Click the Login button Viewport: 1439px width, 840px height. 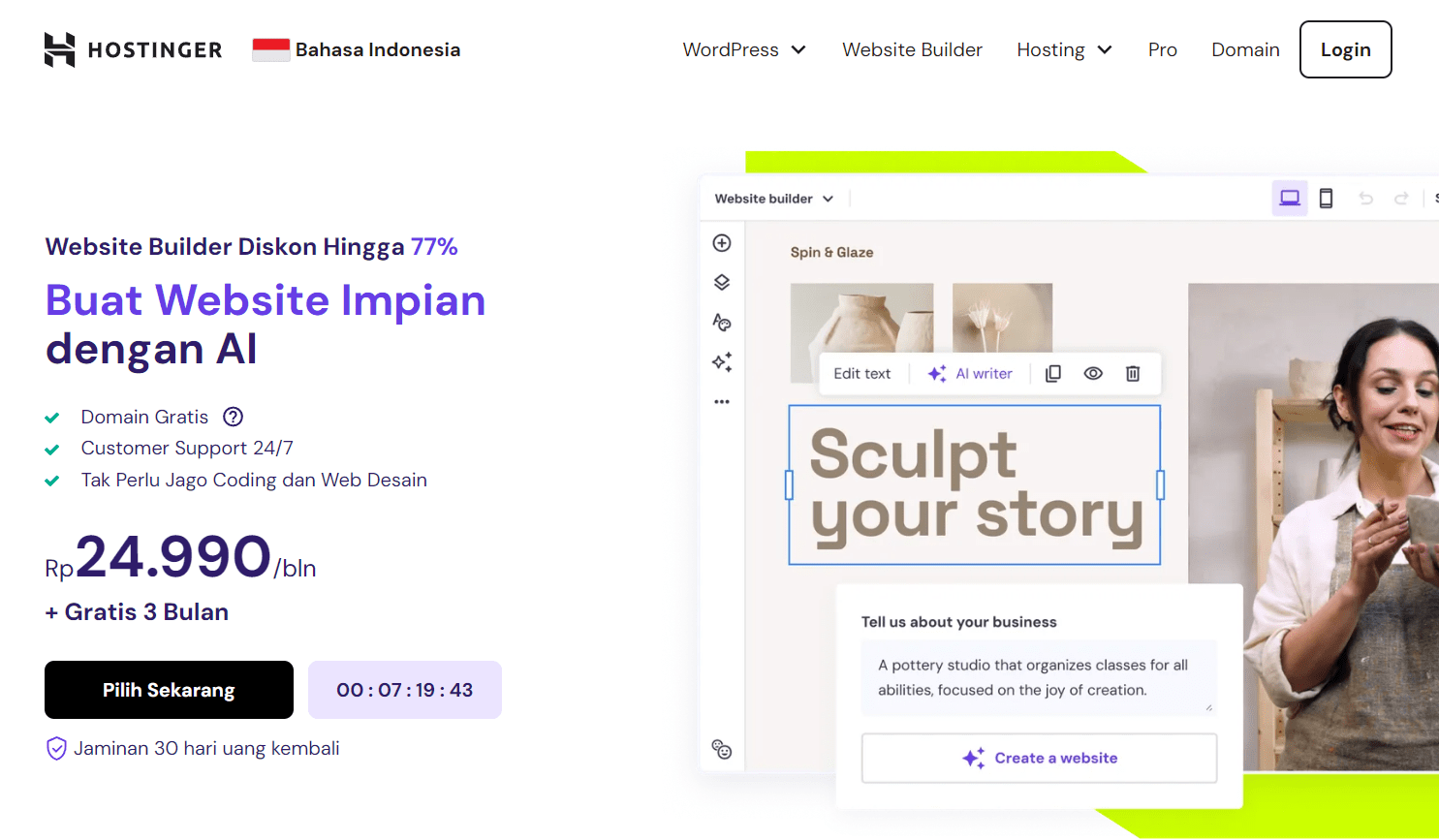click(1345, 49)
